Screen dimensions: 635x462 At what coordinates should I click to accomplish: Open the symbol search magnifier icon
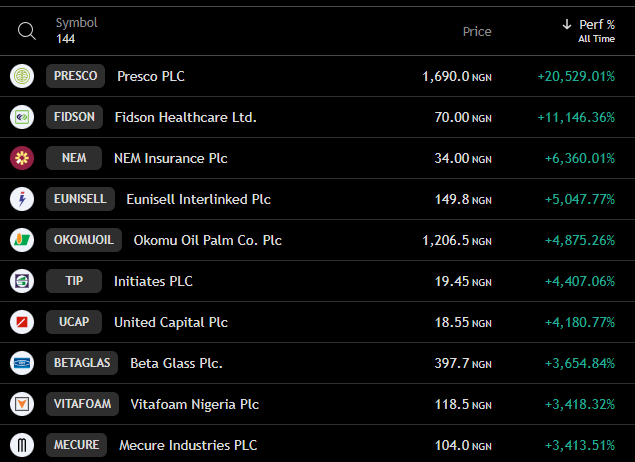coord(27,31)
